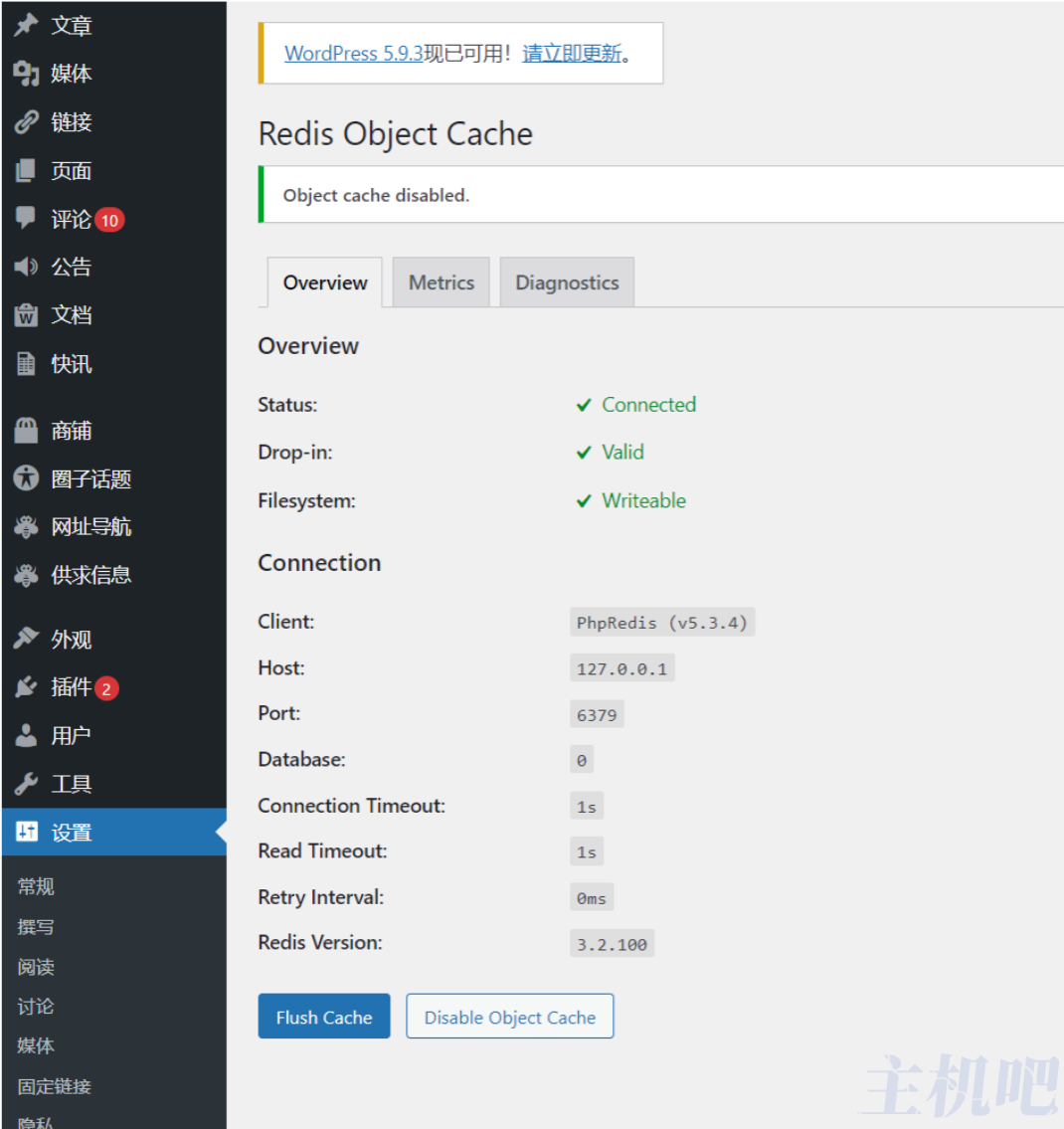This screenshot has width=1064, height=1129.
Task: Click the store icon beside 商铺
Action: pos(26,431)
